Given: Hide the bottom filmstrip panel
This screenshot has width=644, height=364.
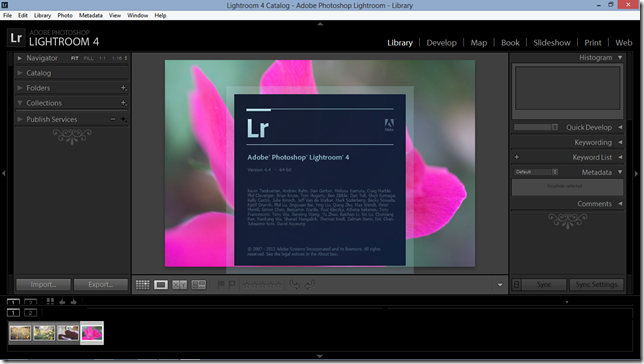Looking at the screenshot, I should (x=320, y=356).
